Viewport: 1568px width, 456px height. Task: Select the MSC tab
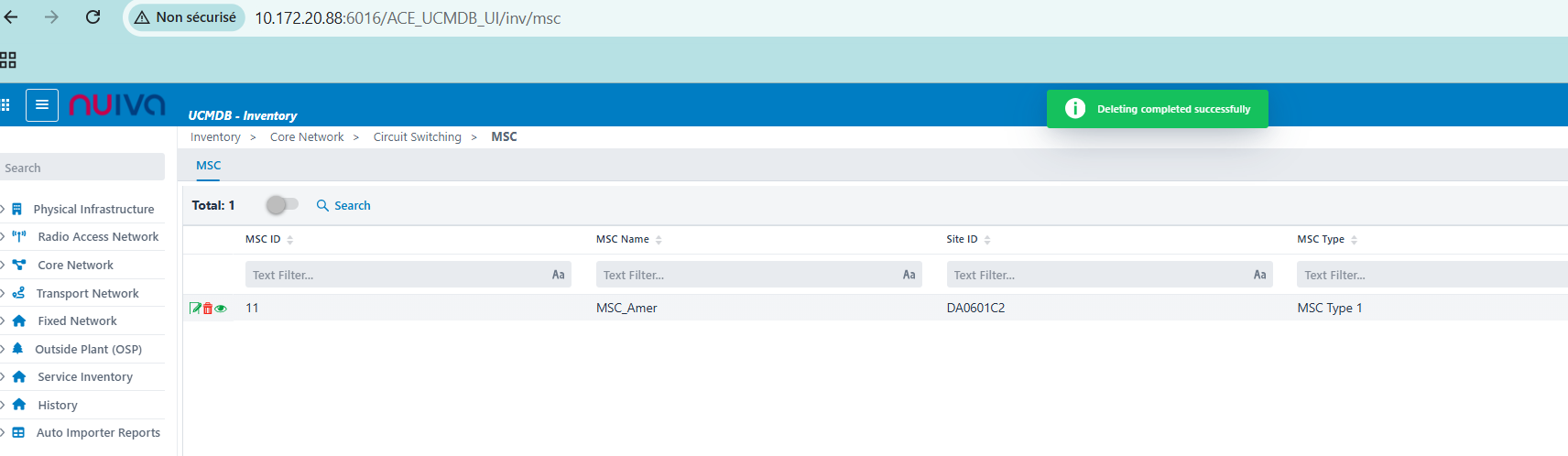[209, 166]
